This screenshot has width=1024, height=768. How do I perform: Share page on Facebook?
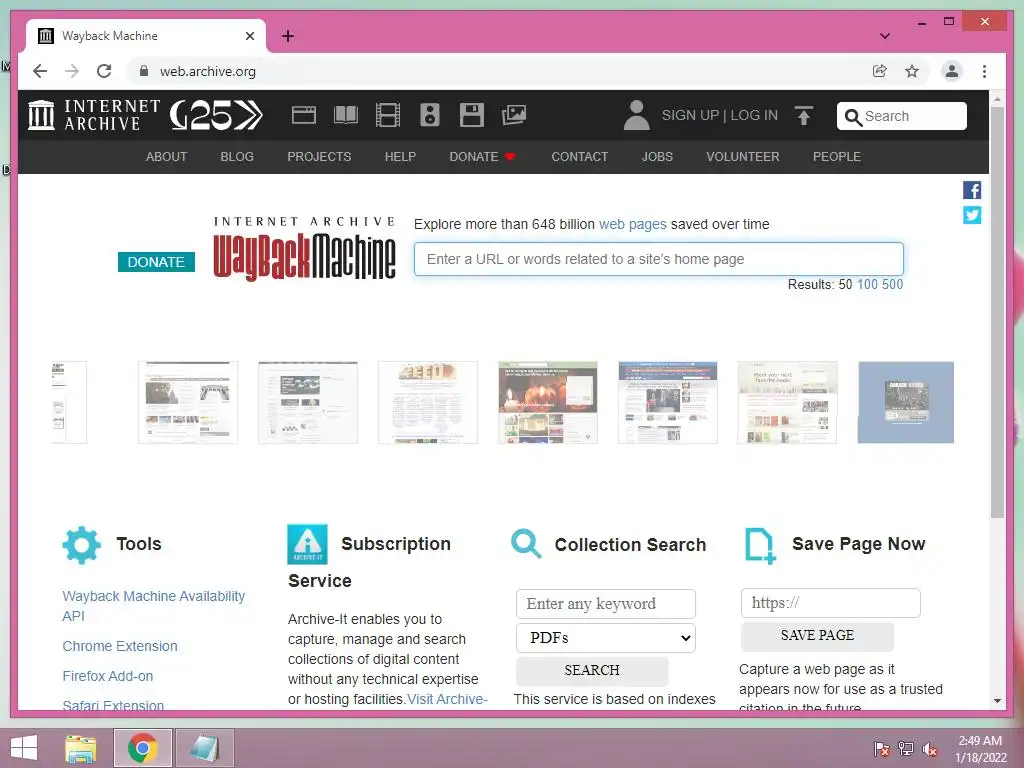pos(972,190)
